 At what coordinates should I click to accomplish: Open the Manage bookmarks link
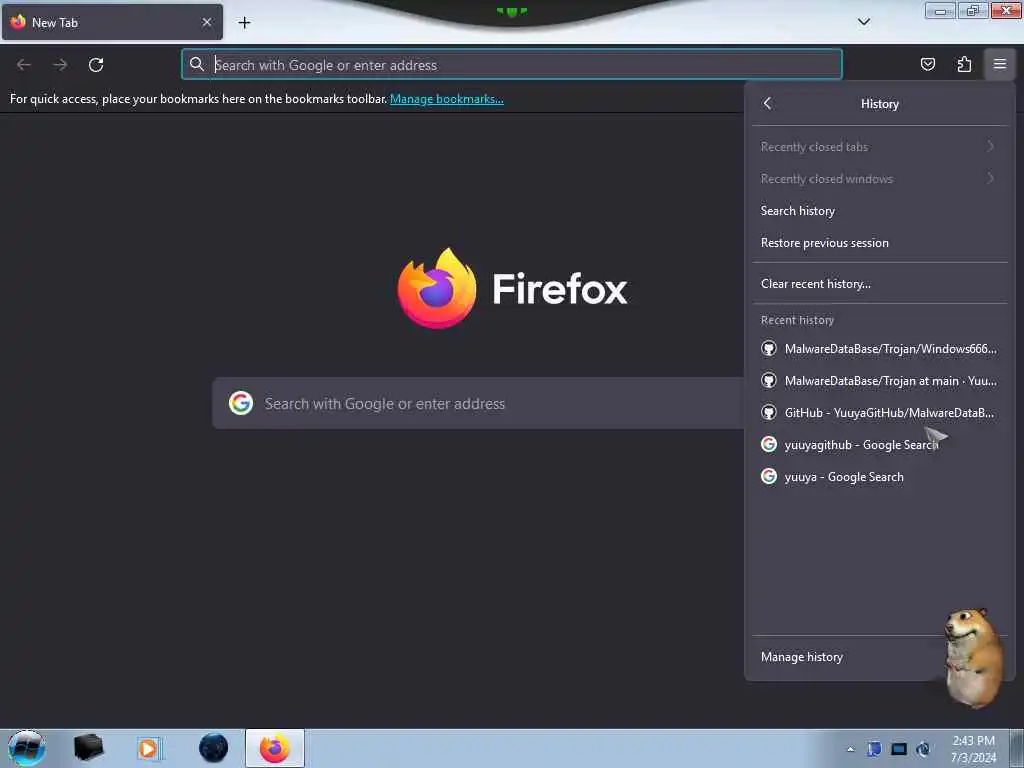coord(447,99)
